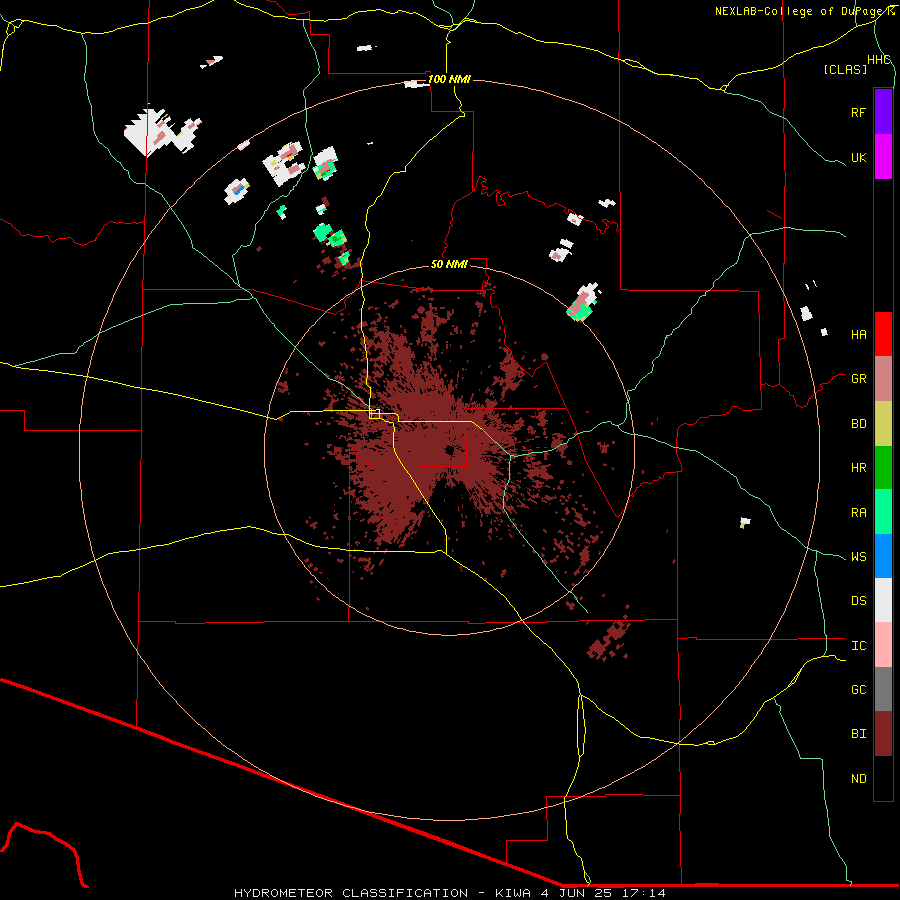The width and height of the screenshot is (900, 900).
Task: Click the RA legend label
Action: [858, 513]
